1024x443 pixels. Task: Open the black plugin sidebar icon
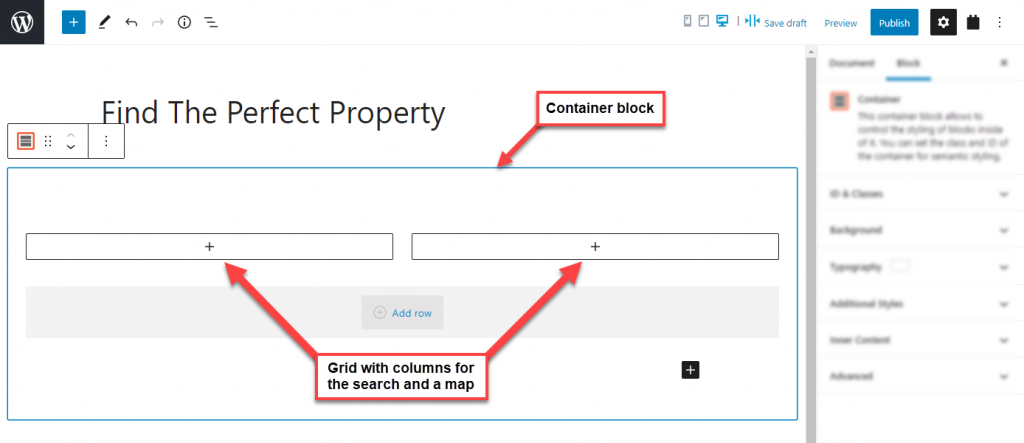tap(973, 22)
